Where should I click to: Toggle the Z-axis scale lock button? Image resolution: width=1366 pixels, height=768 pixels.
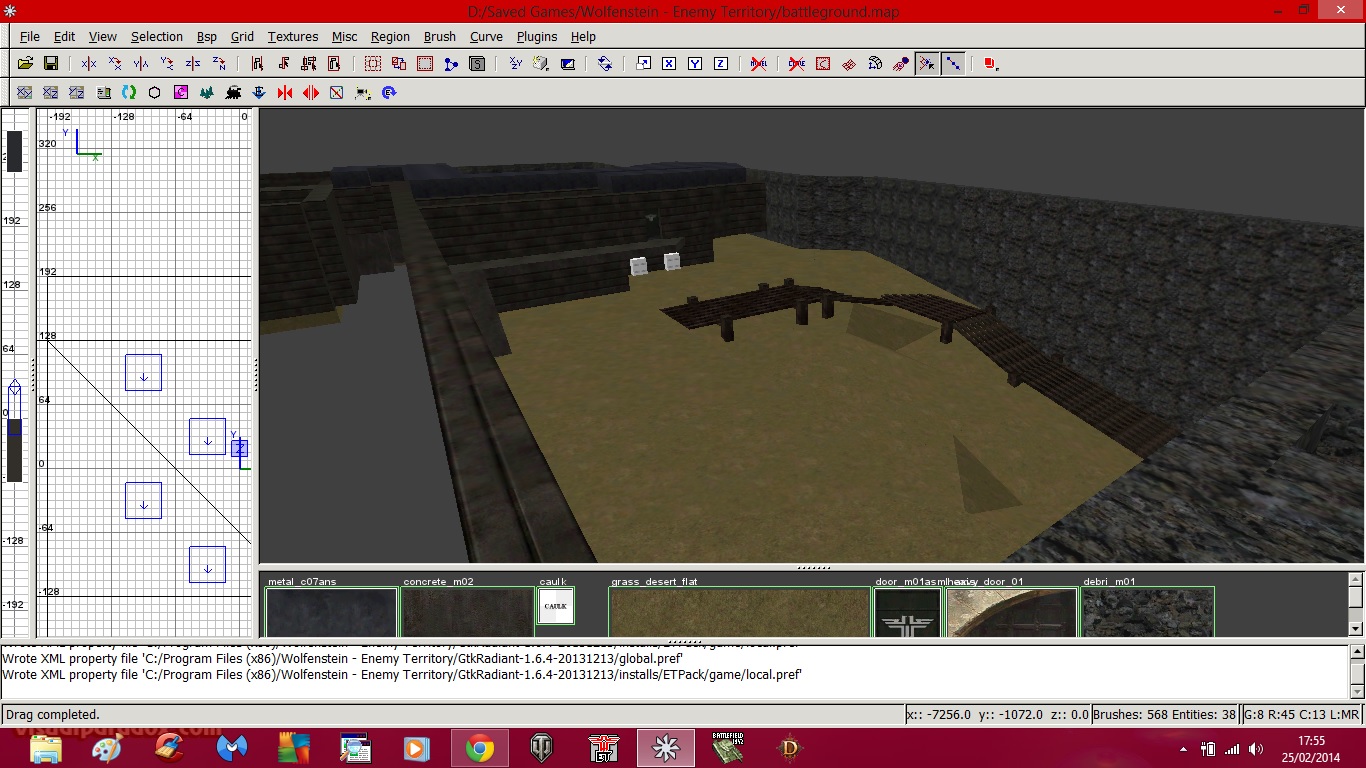(721, 63)
